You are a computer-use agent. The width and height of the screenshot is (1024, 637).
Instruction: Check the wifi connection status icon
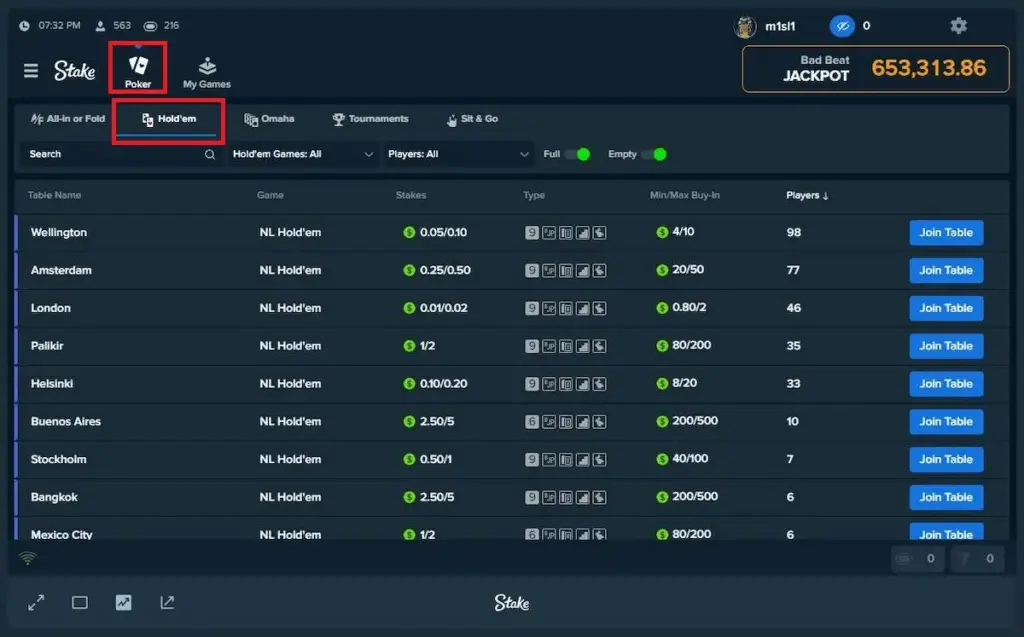(27, 558)
